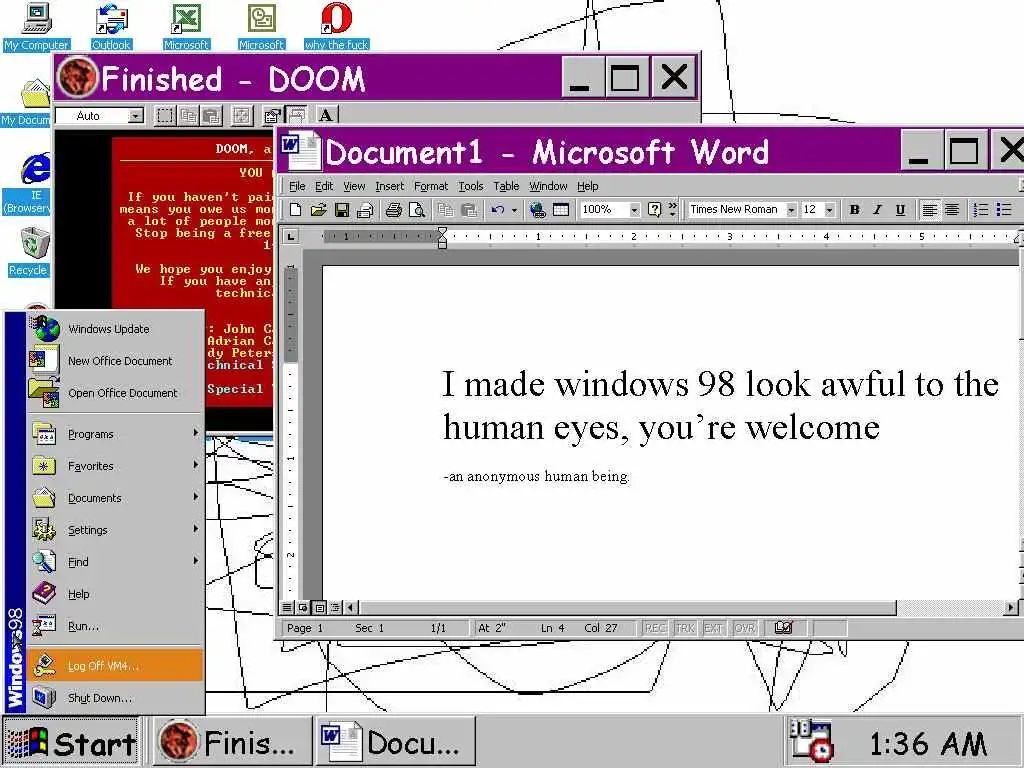Click the tab stop selector on ruler corner
Viewport: 1024px width, 768px height.
pos(291,236)
